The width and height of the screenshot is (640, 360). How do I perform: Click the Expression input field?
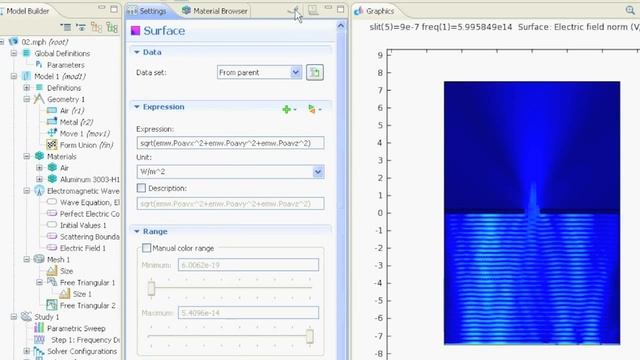point(231,143)
